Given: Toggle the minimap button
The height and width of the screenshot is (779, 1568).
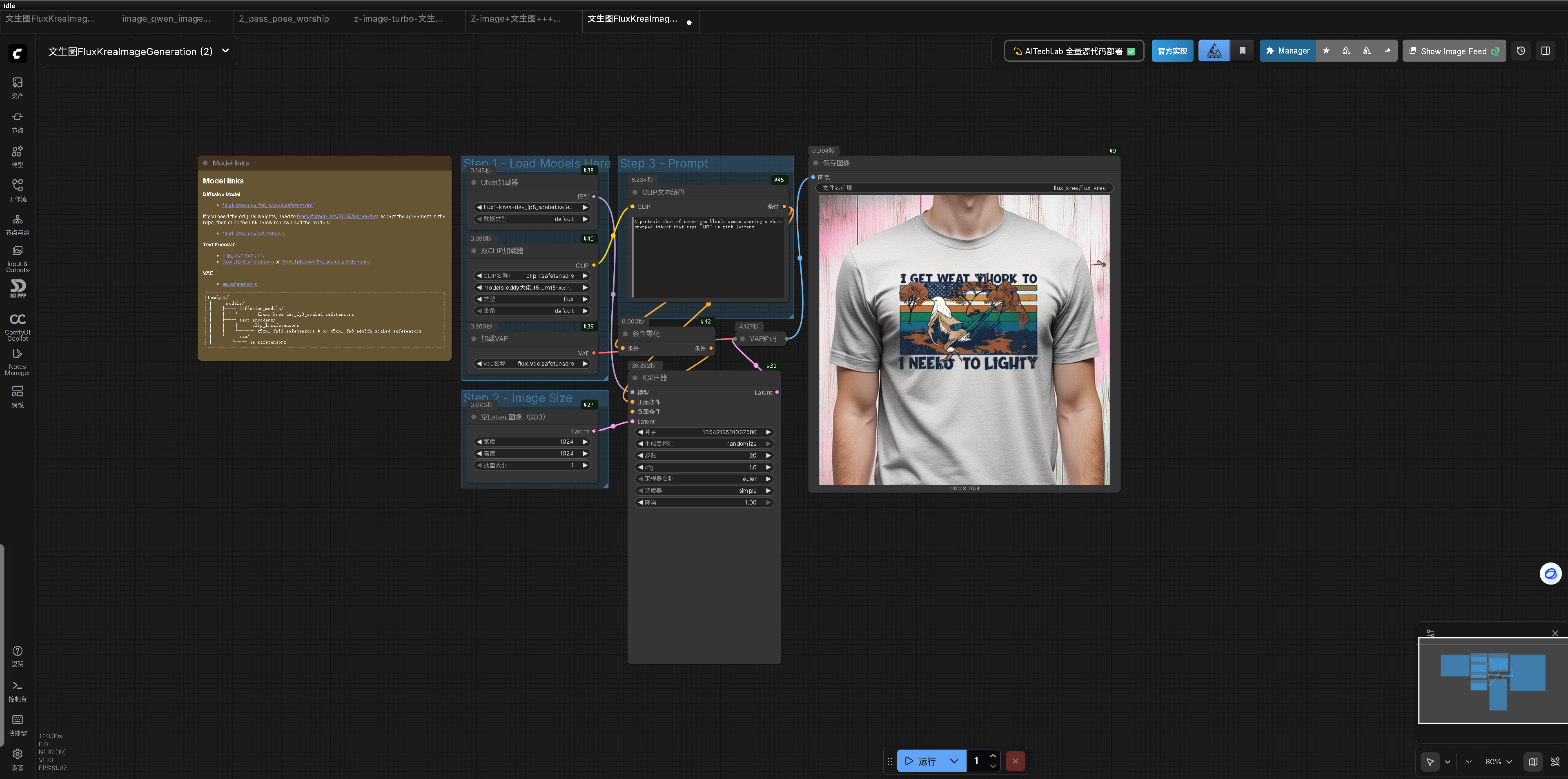Looking at the screenshot, I should coord(1533,761).
